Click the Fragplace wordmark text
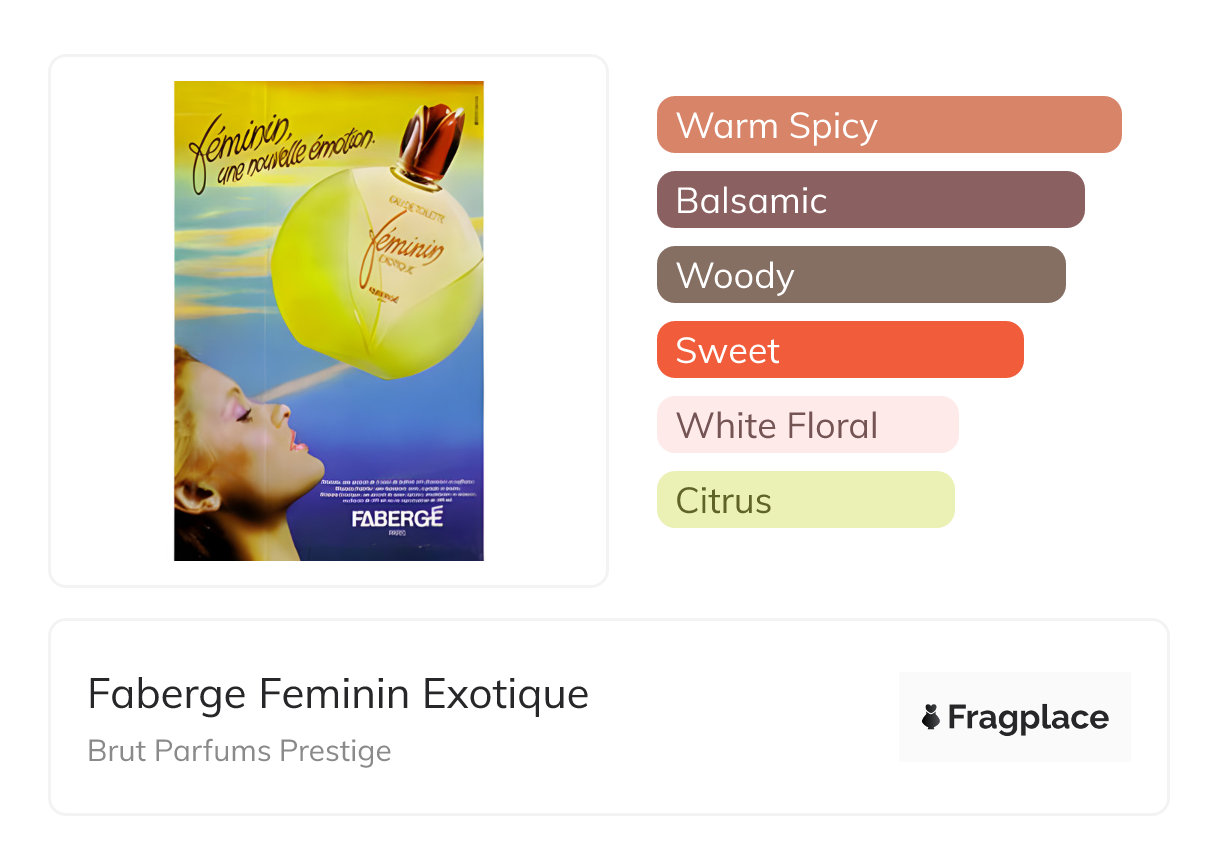This screenshot has width=1218, height=864. click(x=1028, y=717)
